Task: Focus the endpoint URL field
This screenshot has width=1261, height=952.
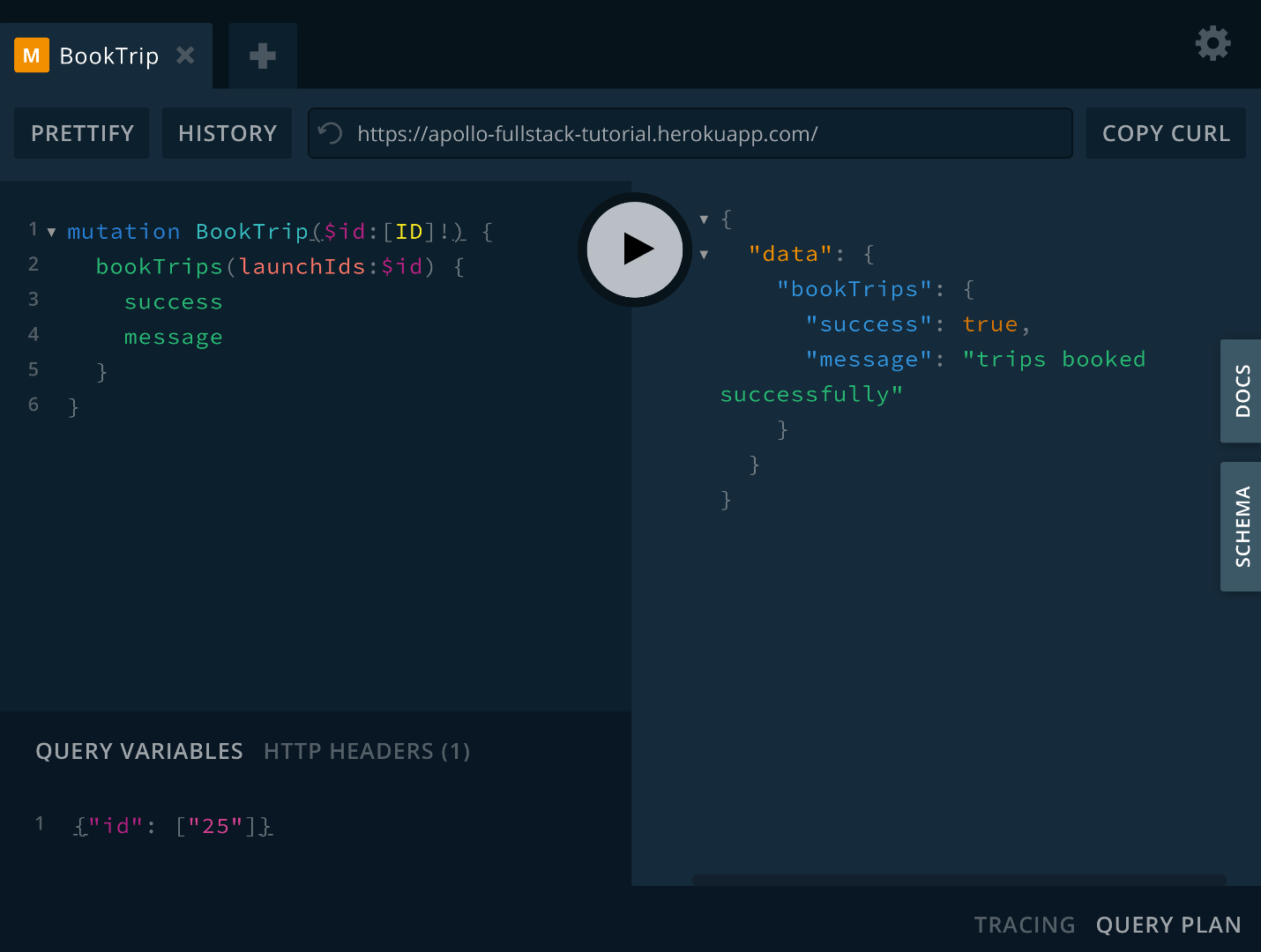Action: pyautogui.click(x=690, y=133)
